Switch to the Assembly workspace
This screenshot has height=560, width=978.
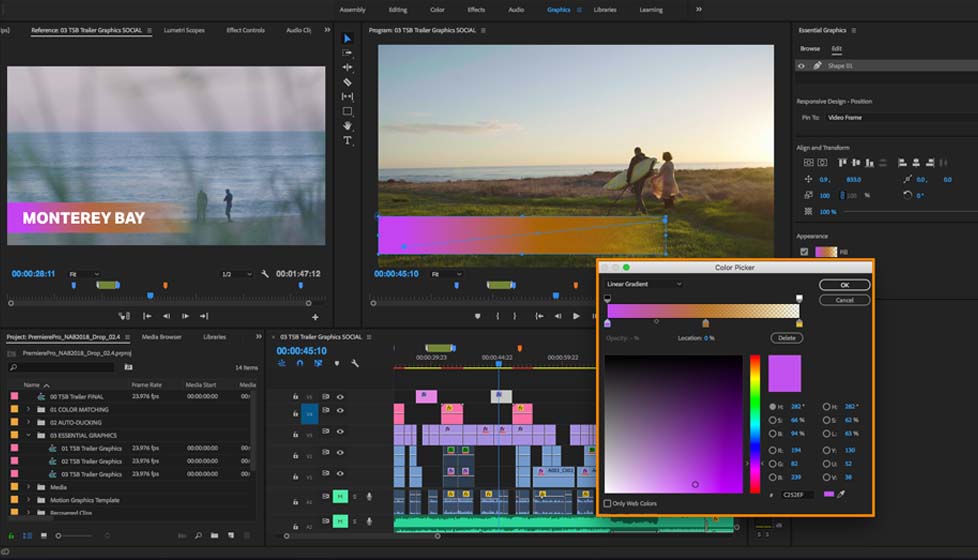pyautogui.click(x=352, y=10)
